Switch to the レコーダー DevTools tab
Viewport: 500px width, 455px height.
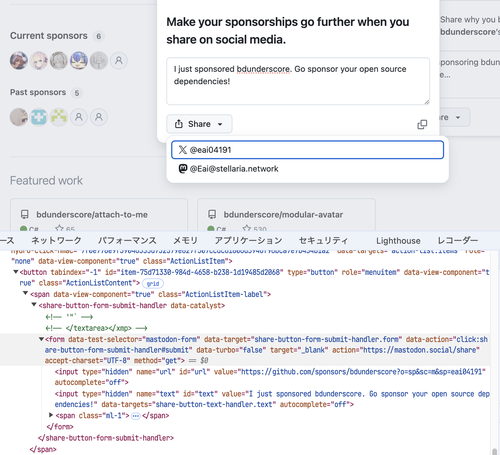click(458, 240)
